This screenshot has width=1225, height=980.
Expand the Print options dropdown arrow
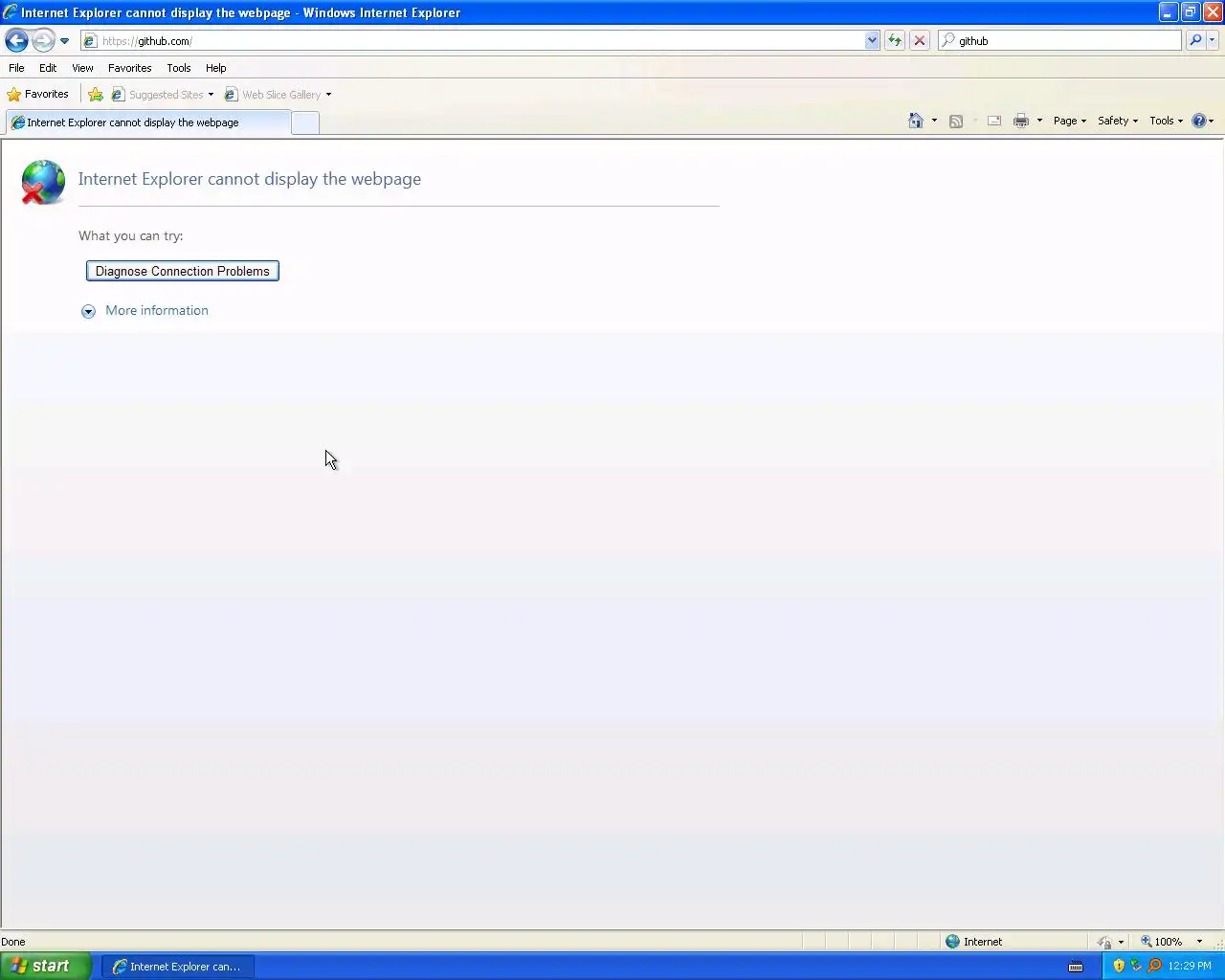(1039, 121)
